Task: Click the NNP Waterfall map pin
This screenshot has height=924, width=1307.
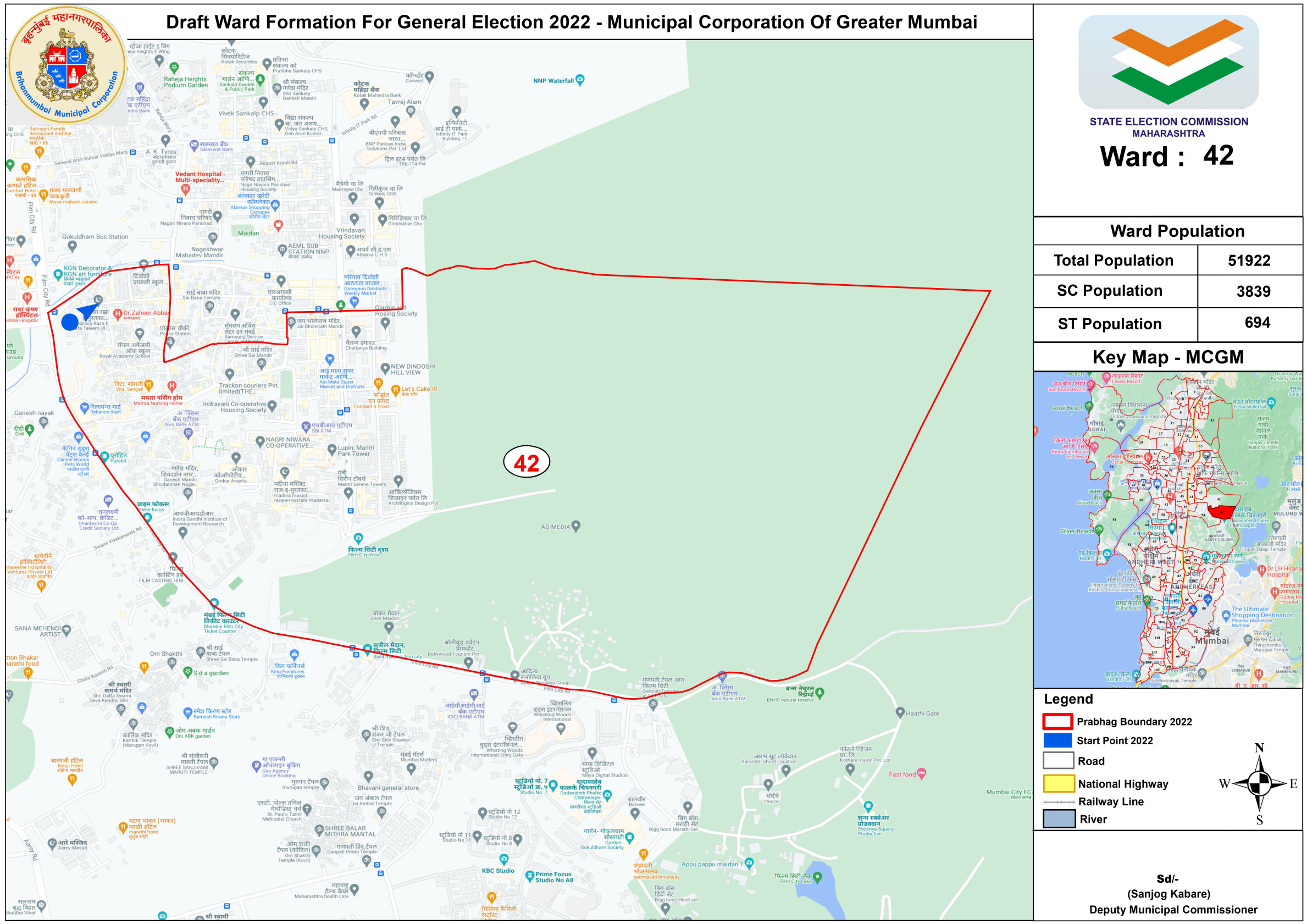Action: click(580, 80)
